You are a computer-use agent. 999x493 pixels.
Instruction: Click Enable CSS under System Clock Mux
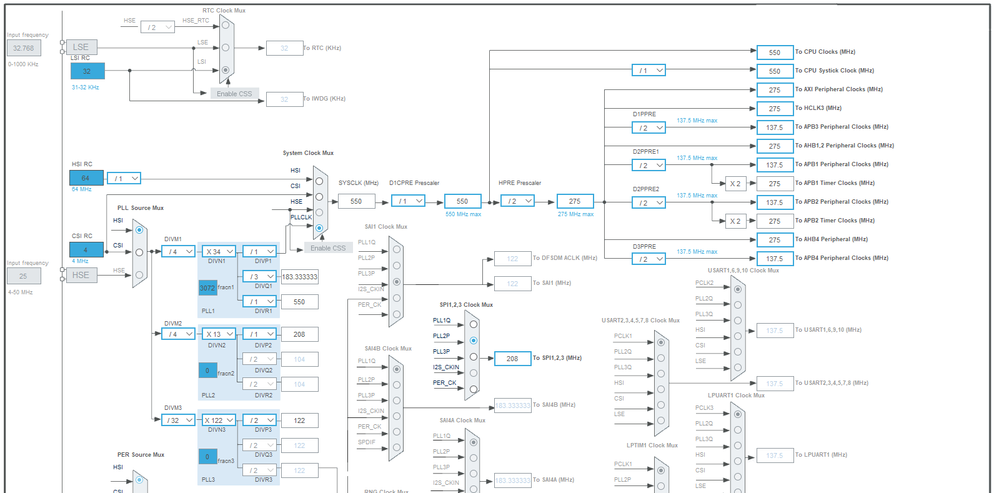pyautogui.click(x=328, y=247)
